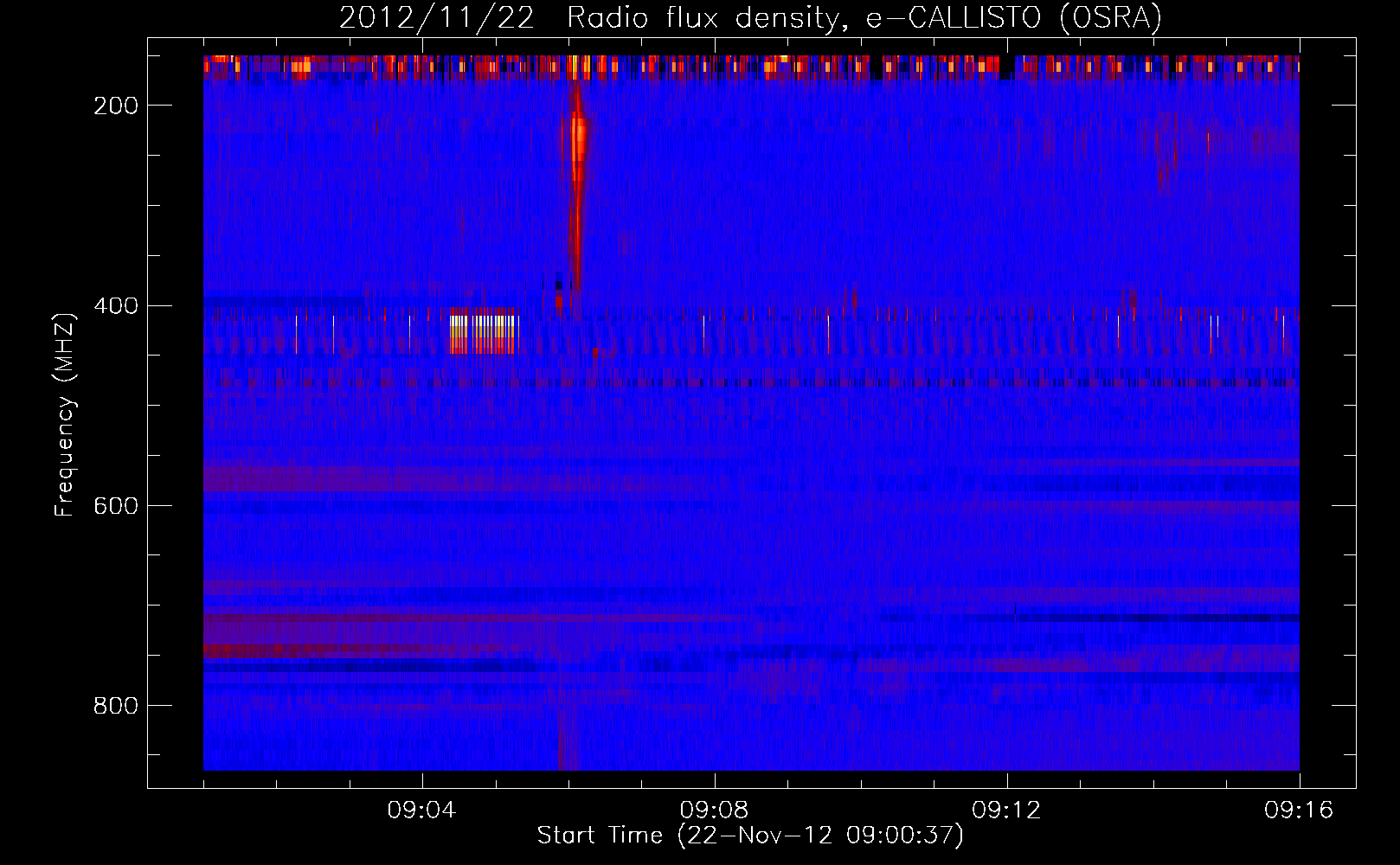
Task: Click the 200 frequency tick label
Action: (x=116, y=106)
